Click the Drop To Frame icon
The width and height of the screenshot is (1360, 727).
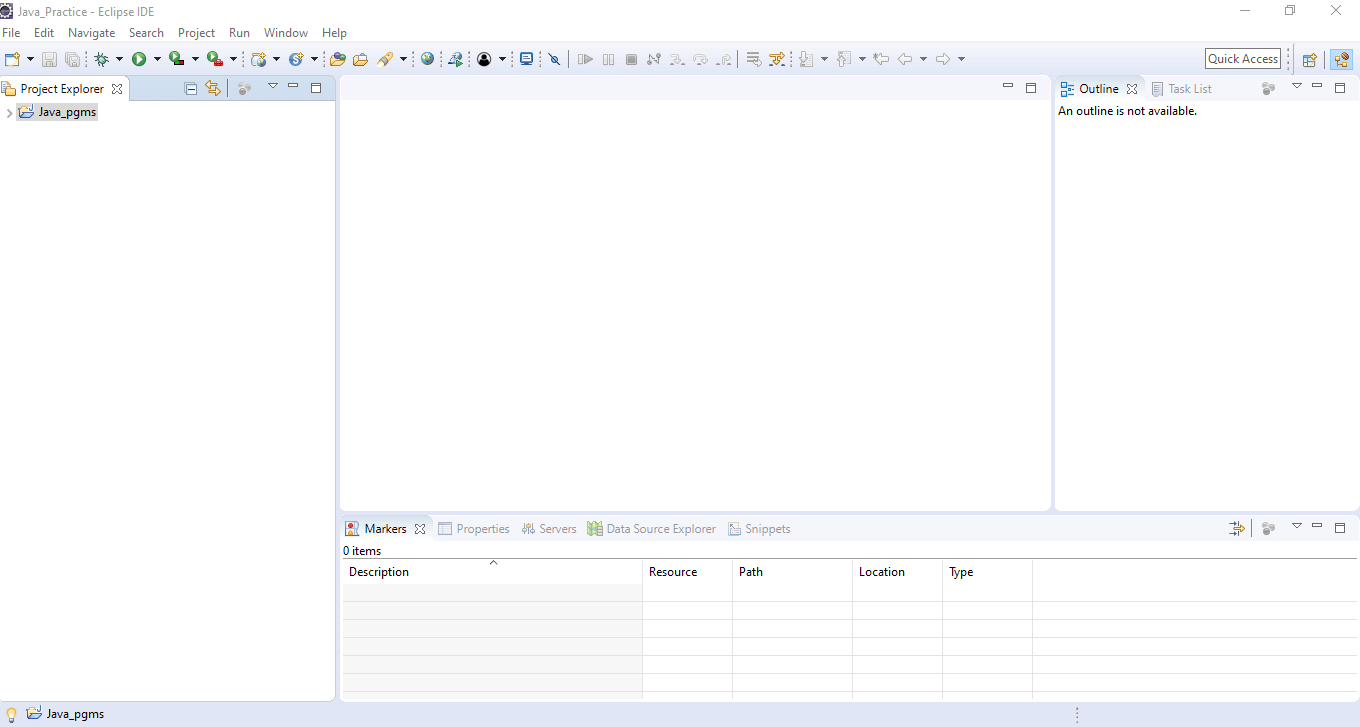pyautogui.click(x=754, y=59)
